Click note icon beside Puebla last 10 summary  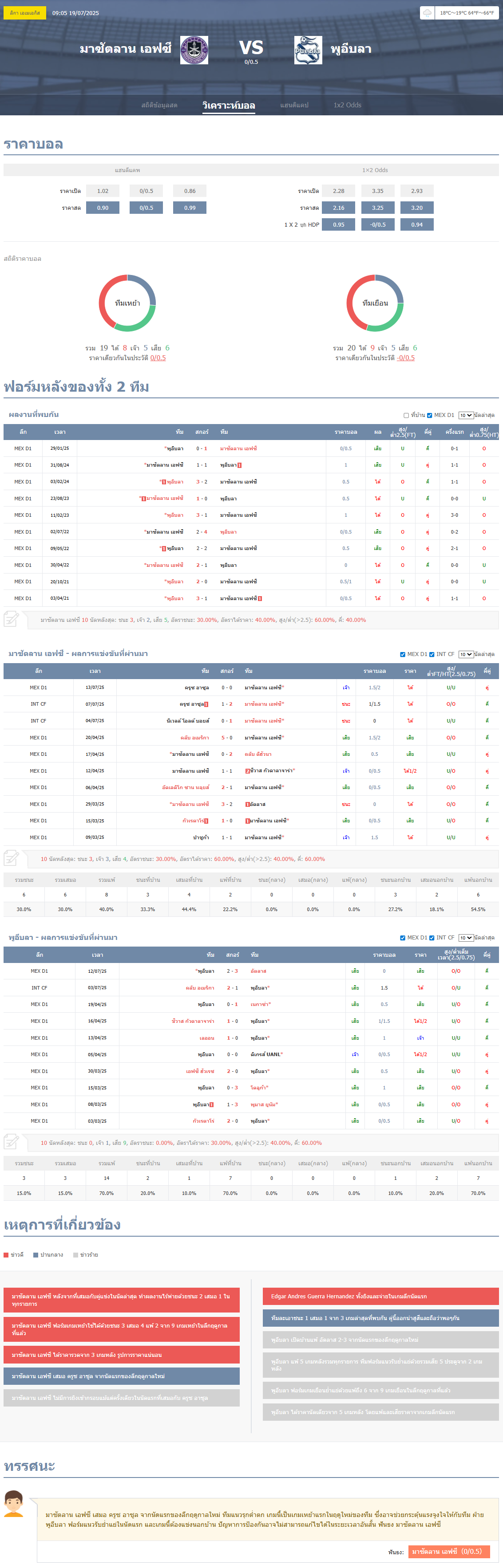(11, 1142)
